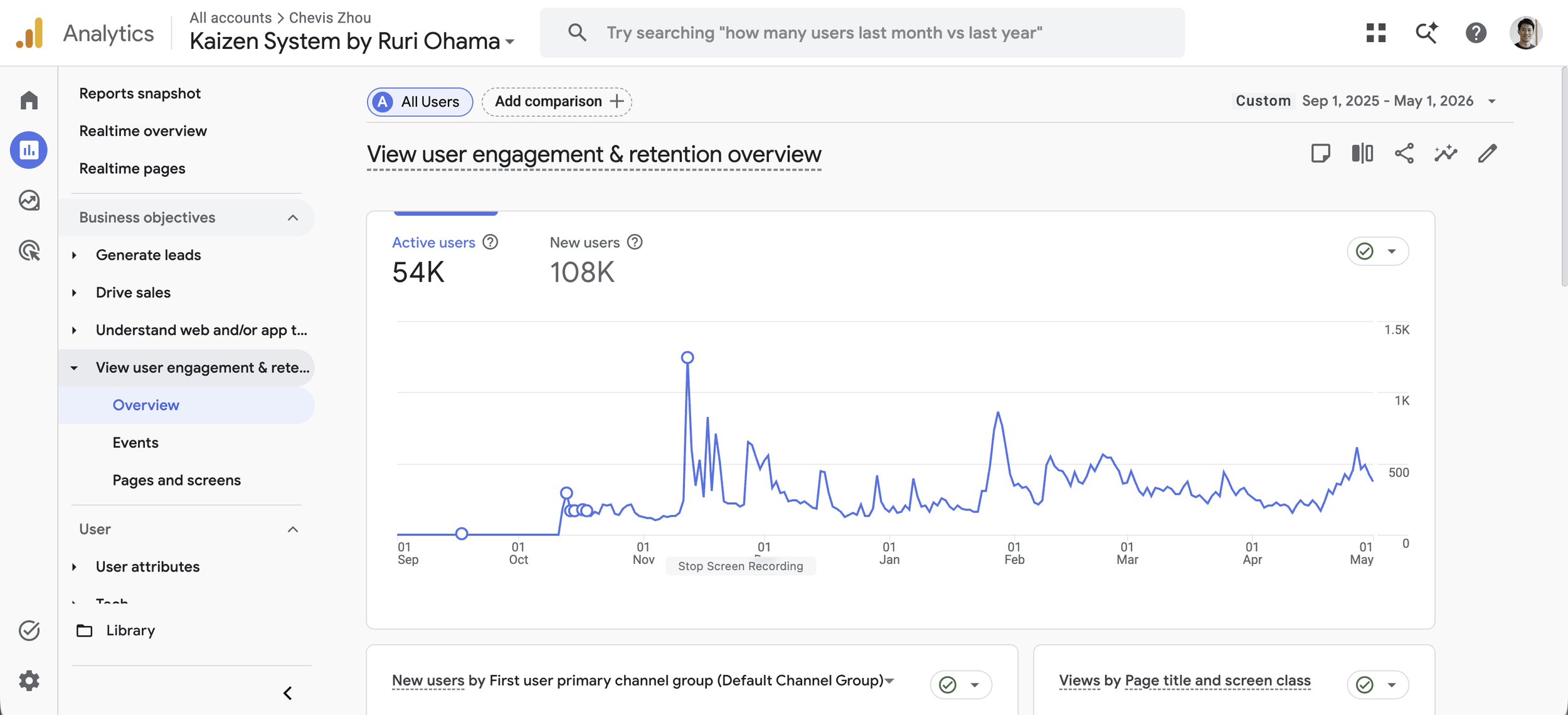Click the peak data point in November
Screen dimensions: 1568x715
[x=687, y=357]
